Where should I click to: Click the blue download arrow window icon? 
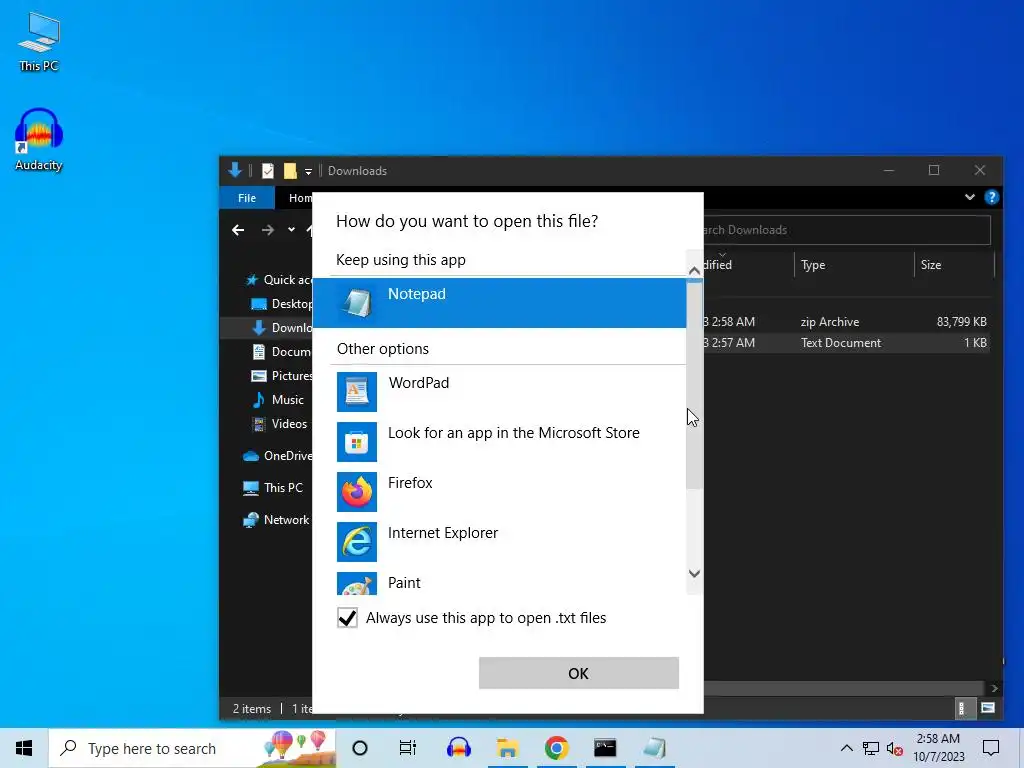tap(235, 170)
